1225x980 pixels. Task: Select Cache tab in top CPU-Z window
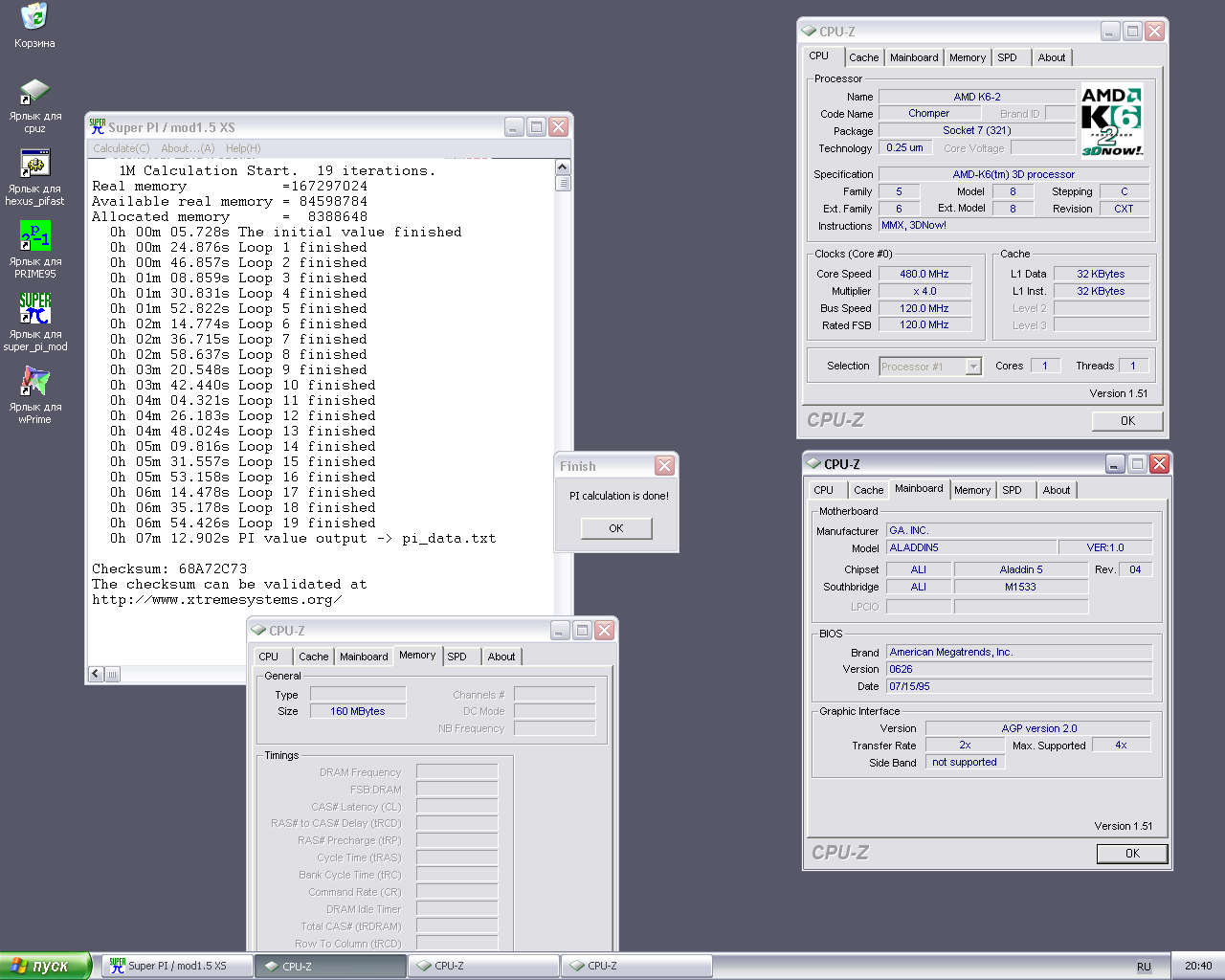pos(863,57)
